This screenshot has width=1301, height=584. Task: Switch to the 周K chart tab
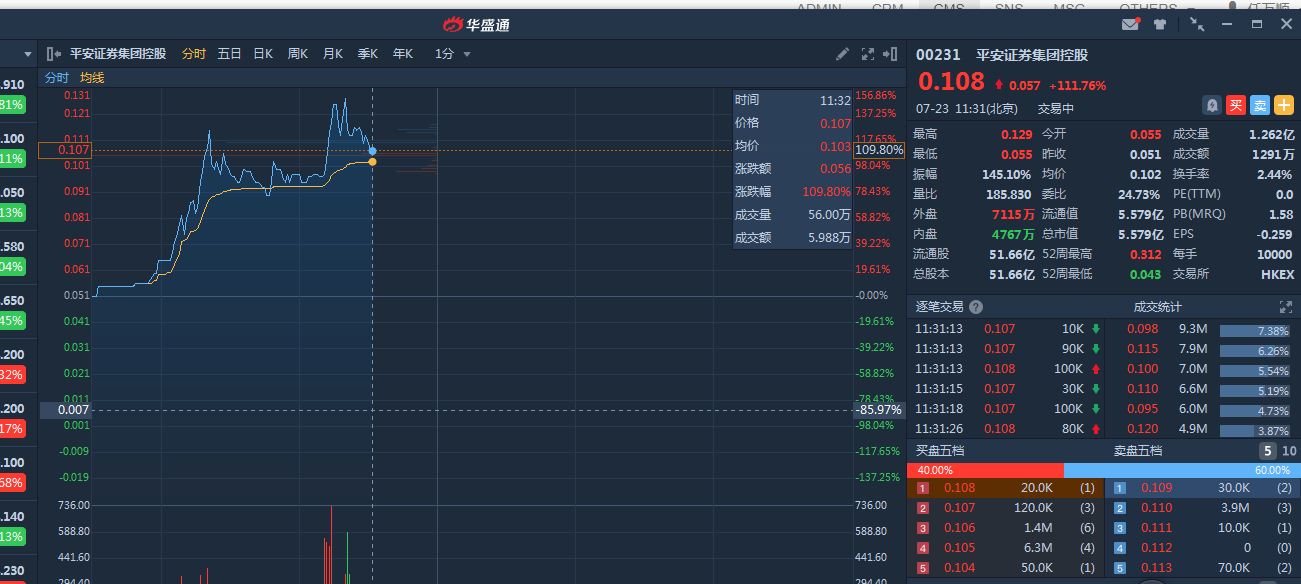point(298,54)
